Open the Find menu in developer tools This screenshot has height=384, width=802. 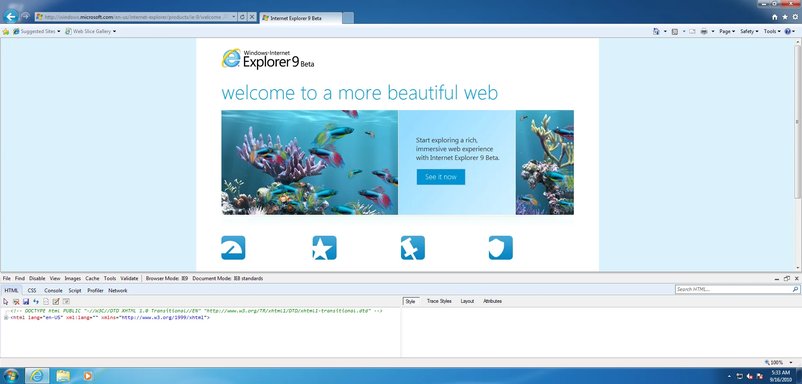pos(19,279)
